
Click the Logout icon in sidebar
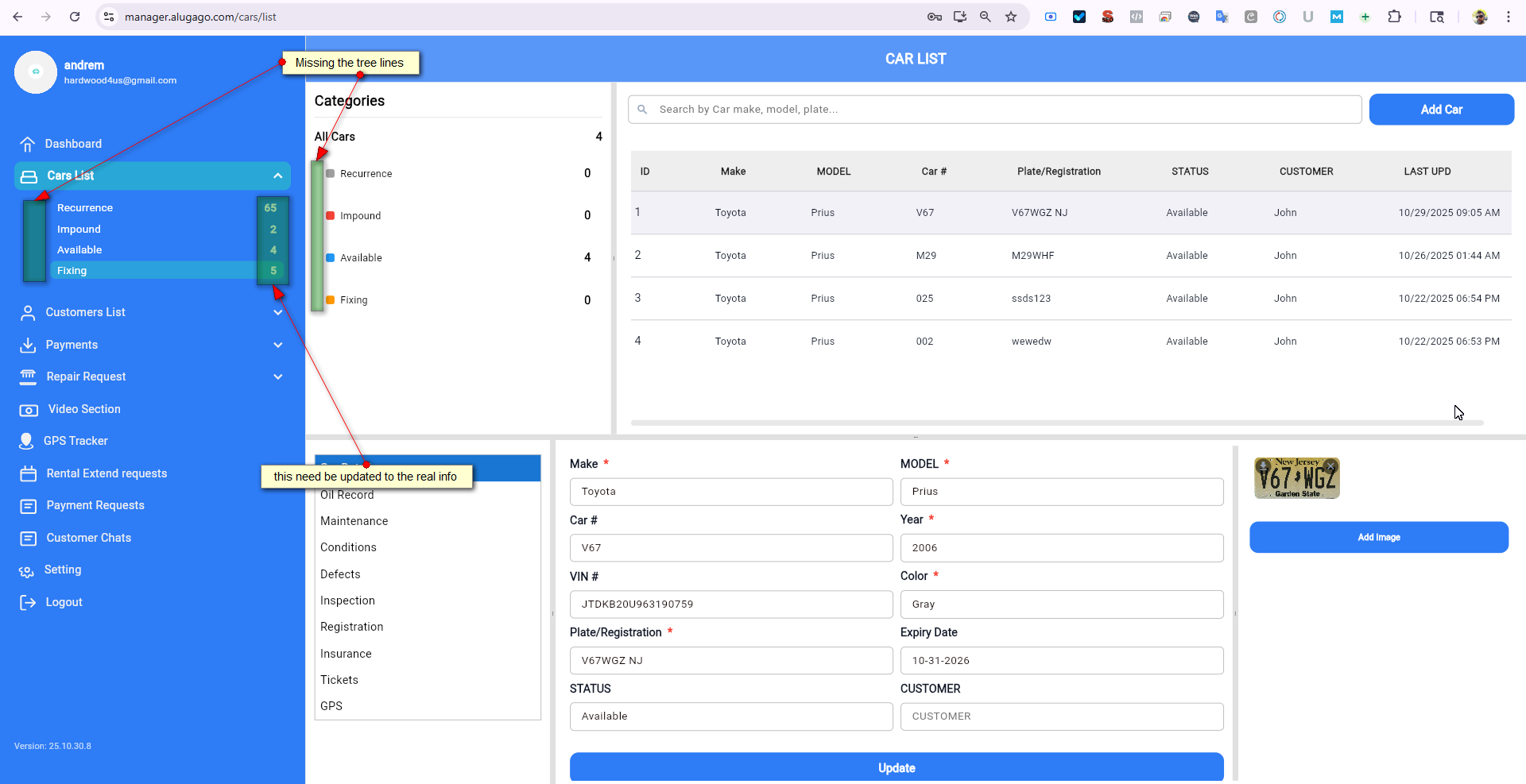tap(28, 602)
